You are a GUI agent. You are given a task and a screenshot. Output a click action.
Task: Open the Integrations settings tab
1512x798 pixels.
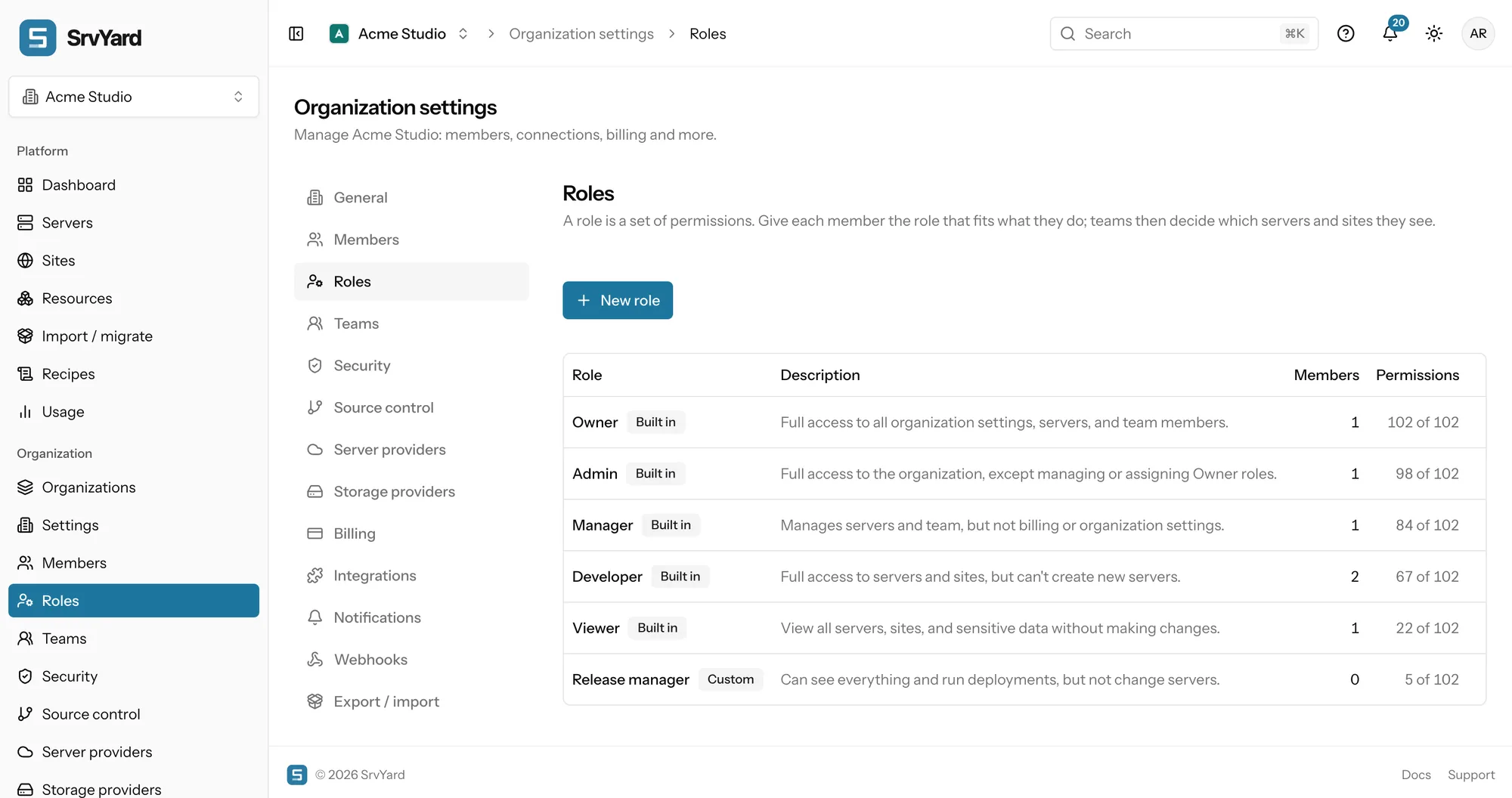(x=411, y=576)
